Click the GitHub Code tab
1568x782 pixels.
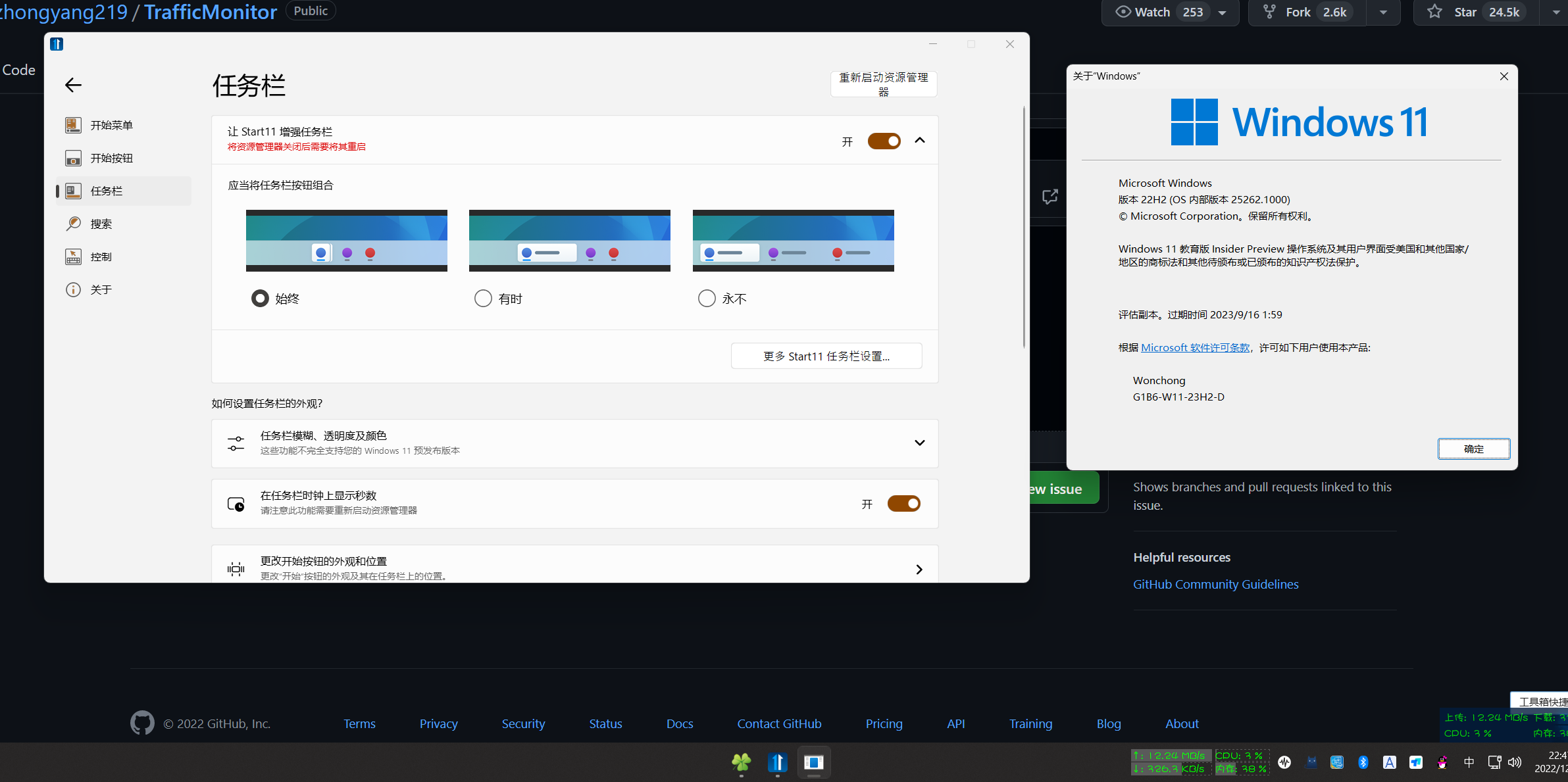coord(18,69)
